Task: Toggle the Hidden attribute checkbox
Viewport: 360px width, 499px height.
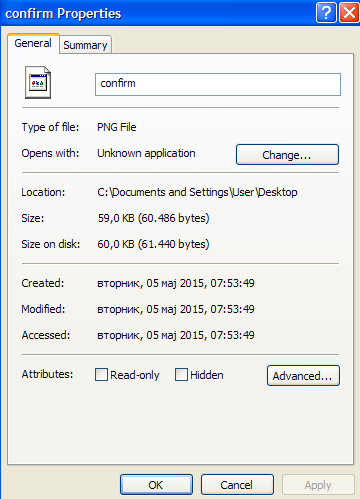Action: (181, 375)
